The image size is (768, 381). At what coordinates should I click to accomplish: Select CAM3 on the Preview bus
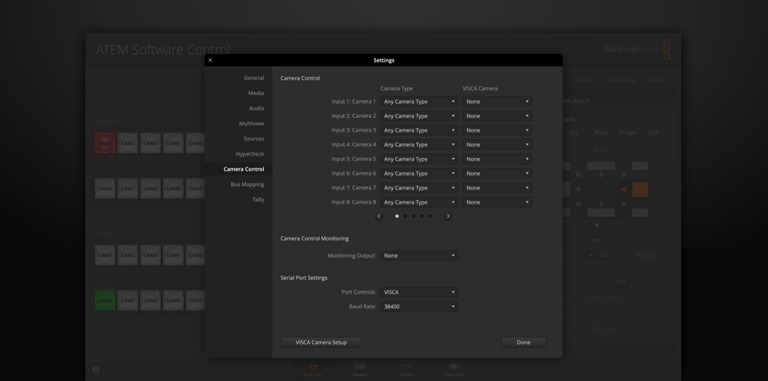[x=150, y=255]
